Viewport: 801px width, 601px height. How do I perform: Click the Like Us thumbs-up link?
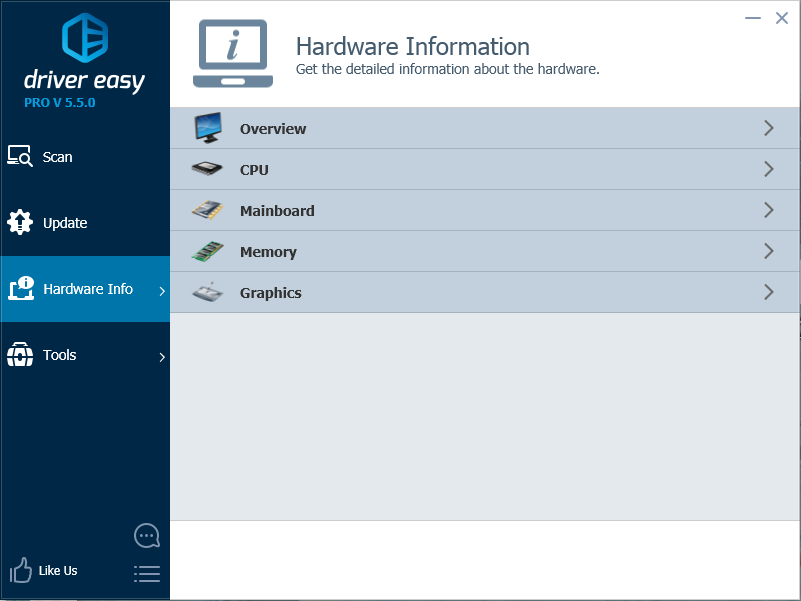tap(44, 570)
